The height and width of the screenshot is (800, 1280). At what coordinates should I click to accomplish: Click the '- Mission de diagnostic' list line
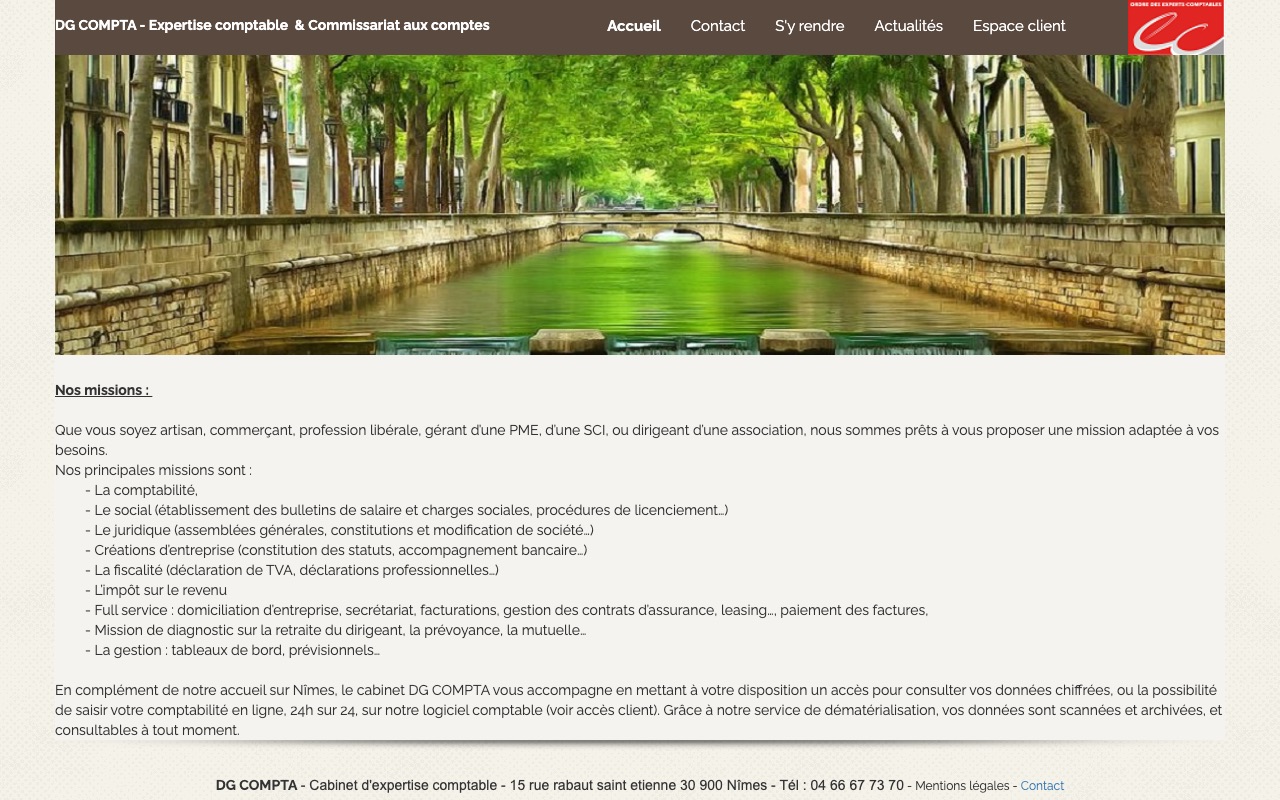[x=335, y=630]
